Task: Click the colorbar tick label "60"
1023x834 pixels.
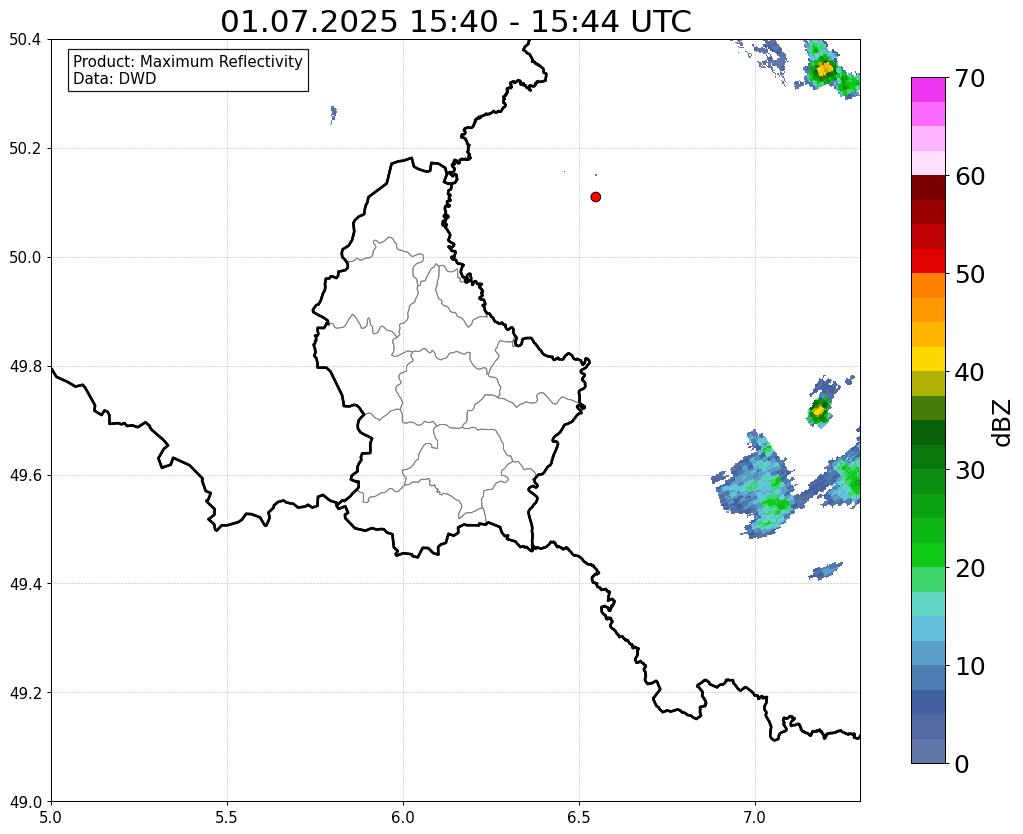Action: click(970, 176)
